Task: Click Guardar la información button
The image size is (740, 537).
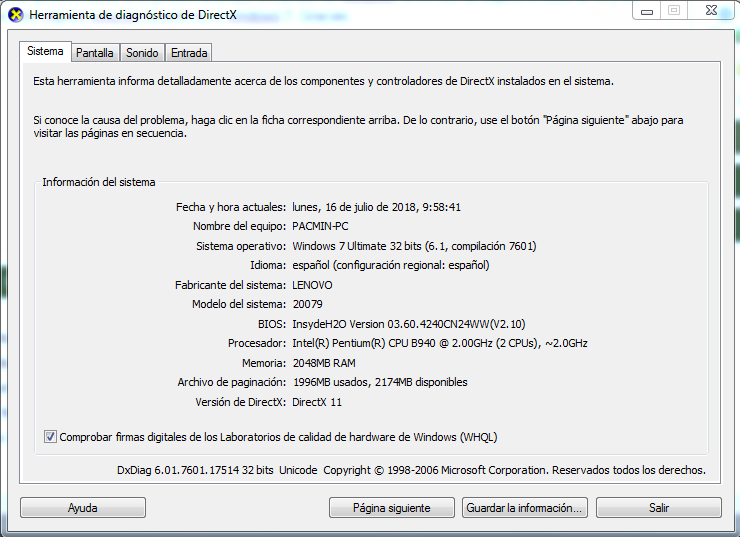Action: click(525, 508)
